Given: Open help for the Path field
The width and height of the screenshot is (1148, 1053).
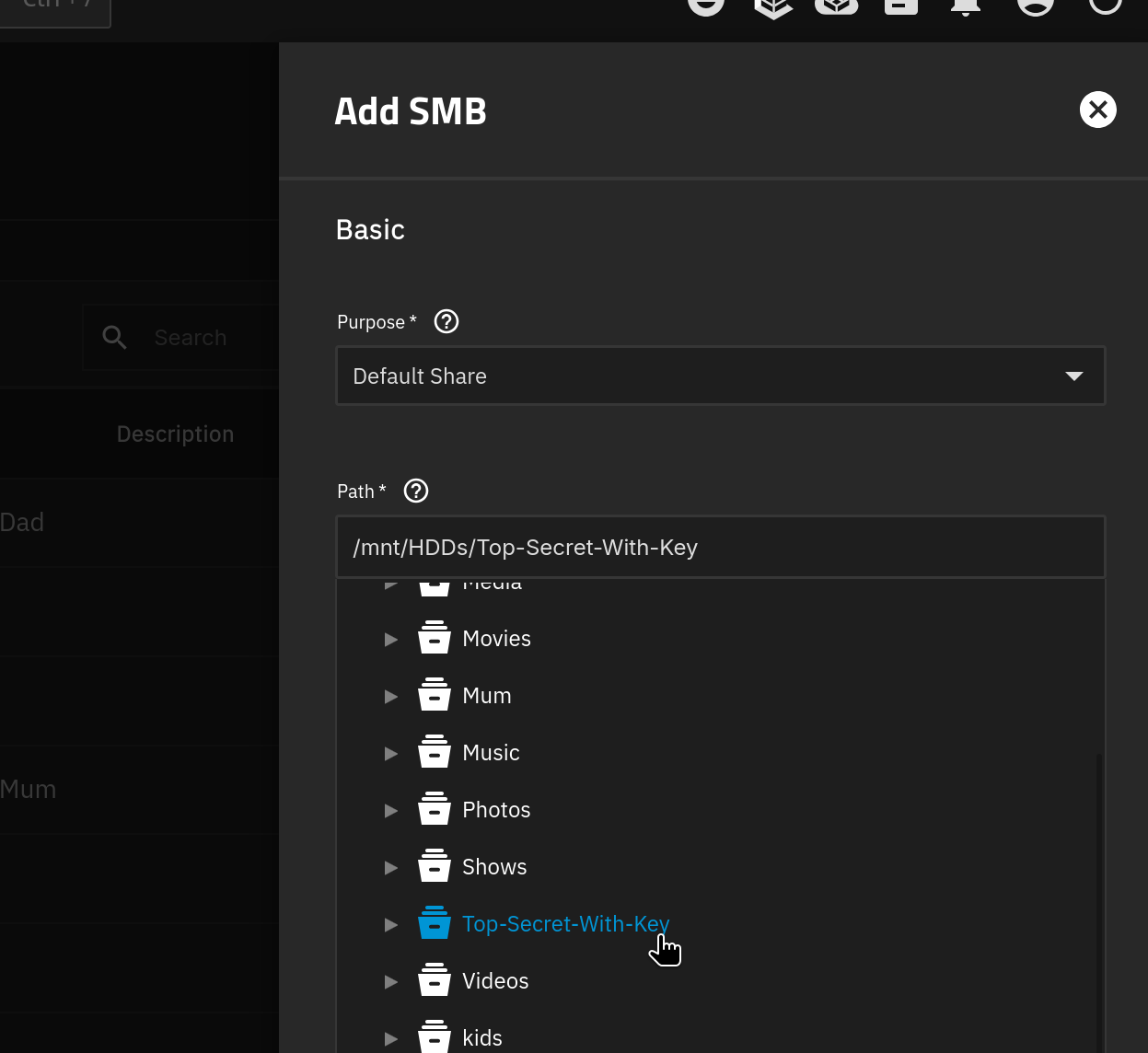Looking at the screenshot, I should coord(416,491).
